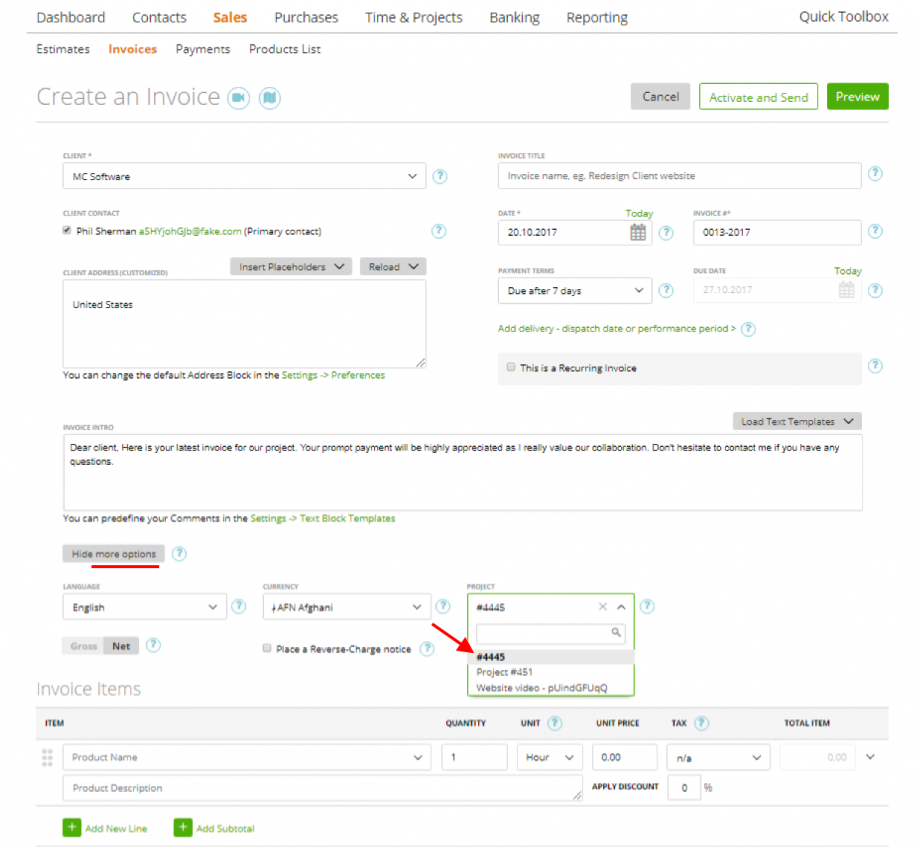This screenshot has width=920, height=847.
Task: Clear the Project field using the X icon
Action: [604, 606]
